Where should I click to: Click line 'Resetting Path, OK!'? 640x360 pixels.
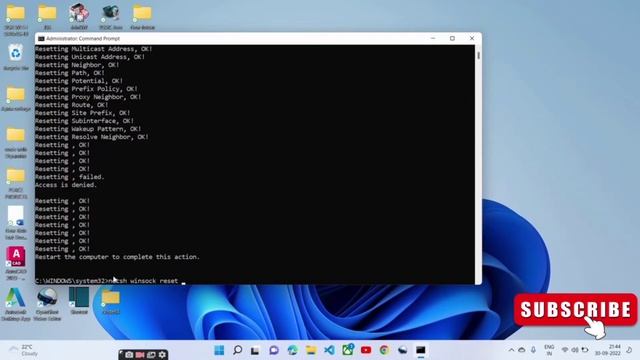(70, 73)
